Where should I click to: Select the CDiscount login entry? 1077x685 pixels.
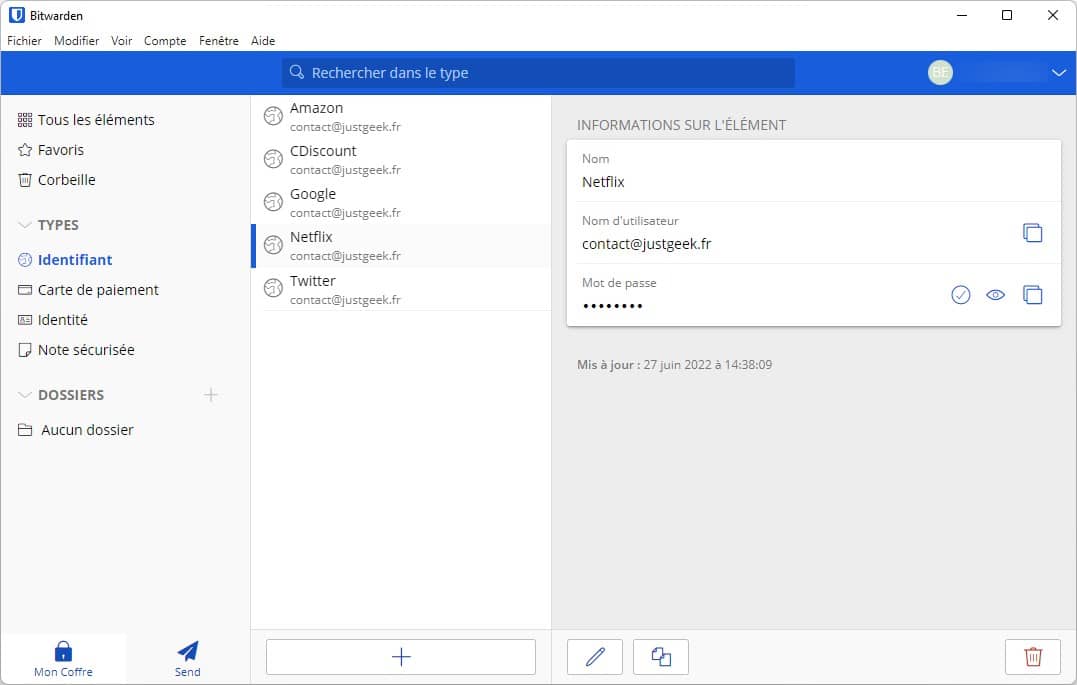point(401,159)
